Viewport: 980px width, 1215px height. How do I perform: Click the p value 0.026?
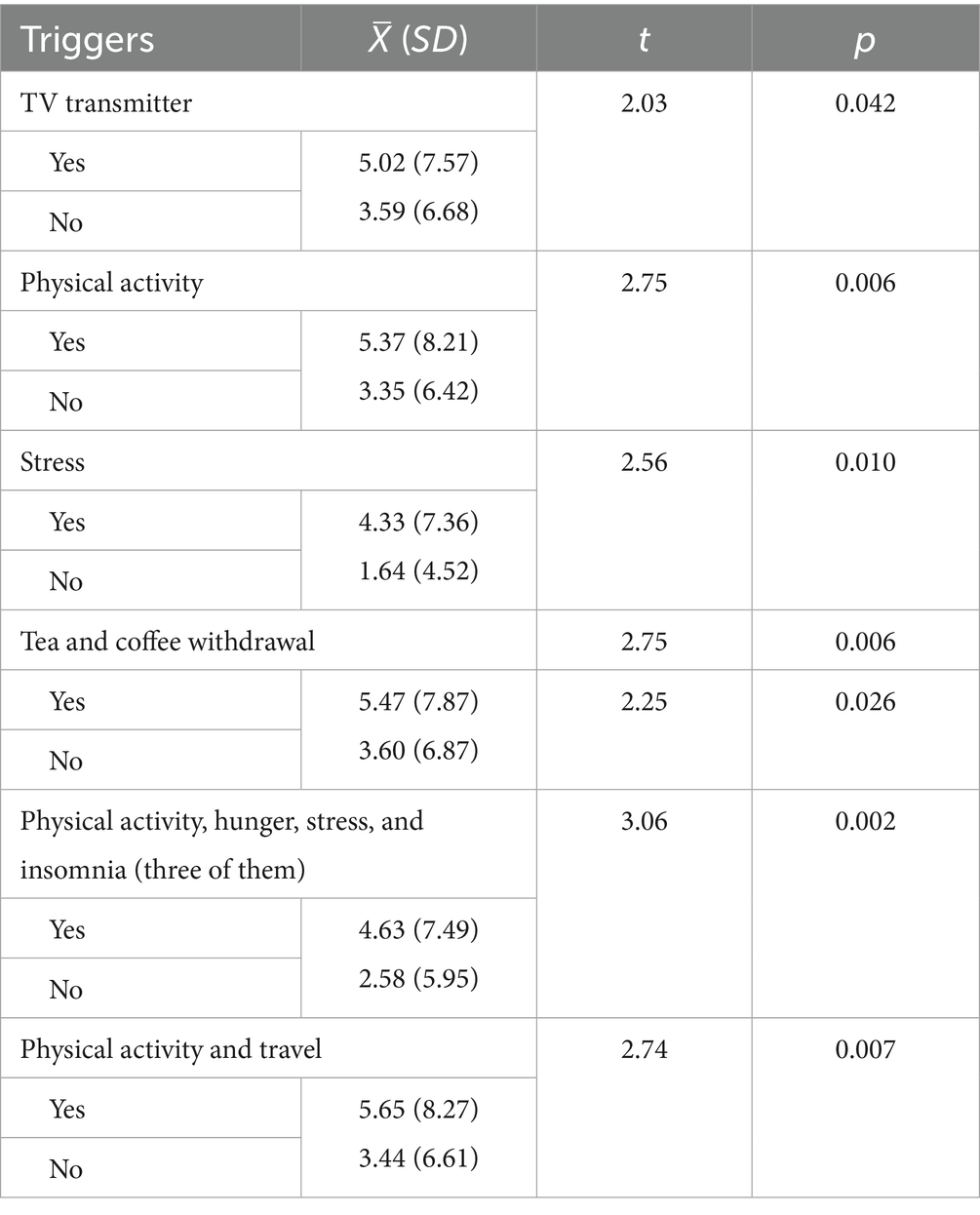[x=865, y=701]
